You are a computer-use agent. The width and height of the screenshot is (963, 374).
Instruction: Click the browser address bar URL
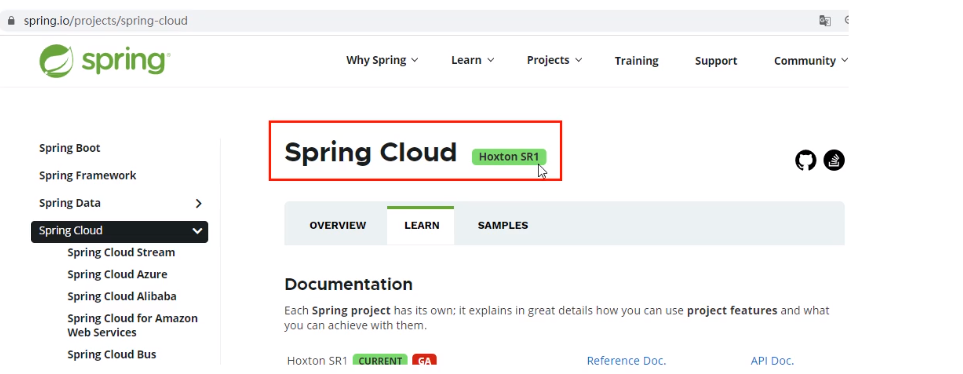[106, 21]
